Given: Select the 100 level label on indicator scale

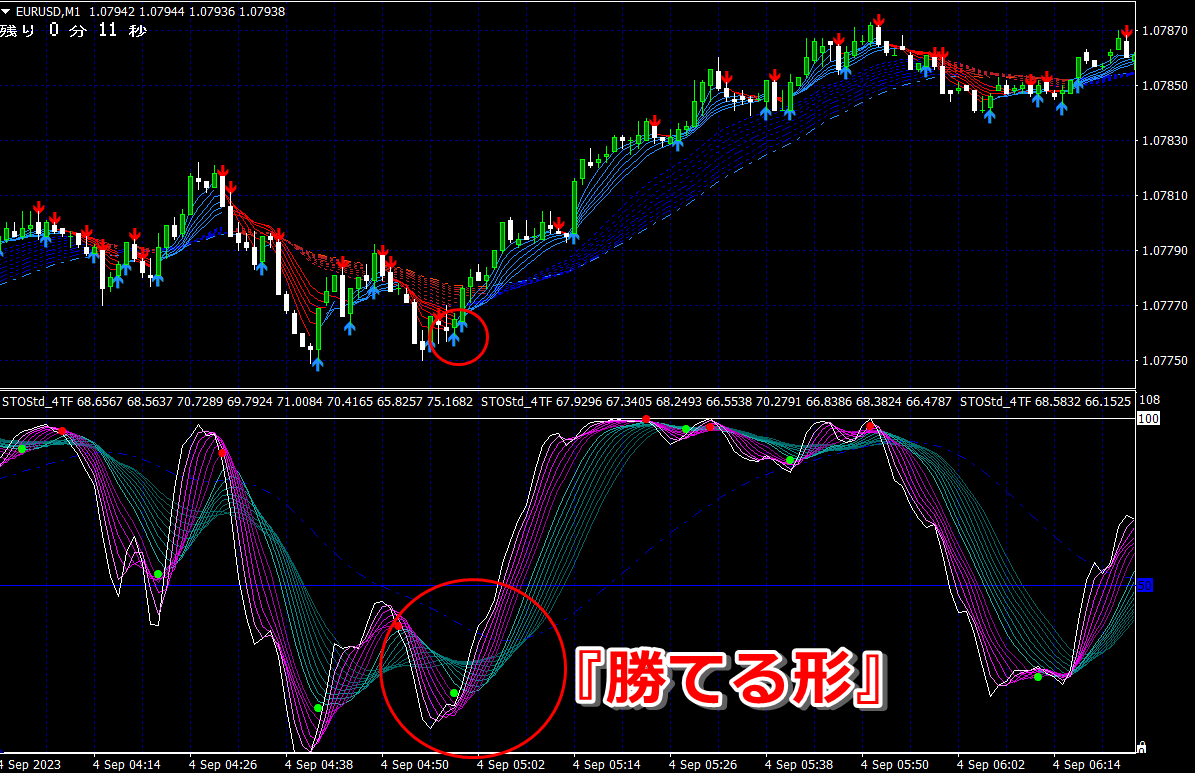Looking at the screenshot, I should 1148,419.
